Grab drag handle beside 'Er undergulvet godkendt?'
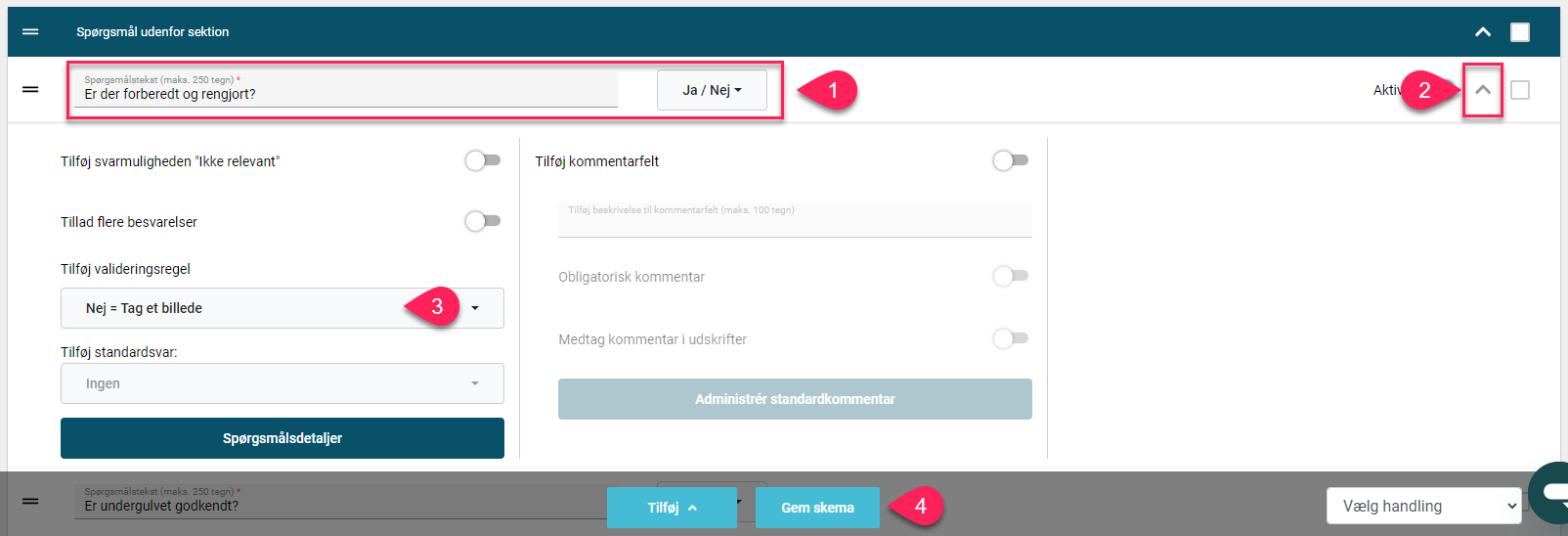The height and width of the screenshot is (536, 1568). pyautogui.click(x=30, y=501)
